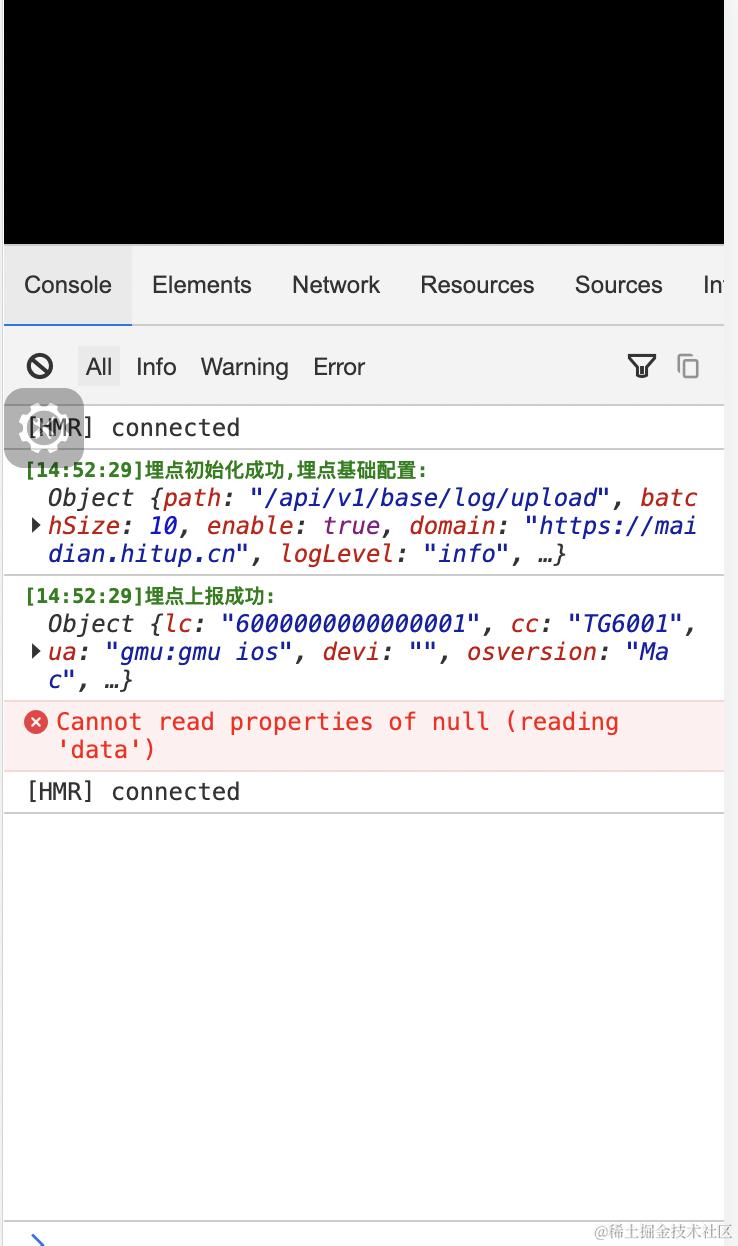Tap the floating settings gear button
The height and width of the screenshot is (1246, 738).
tap(44, 428)
